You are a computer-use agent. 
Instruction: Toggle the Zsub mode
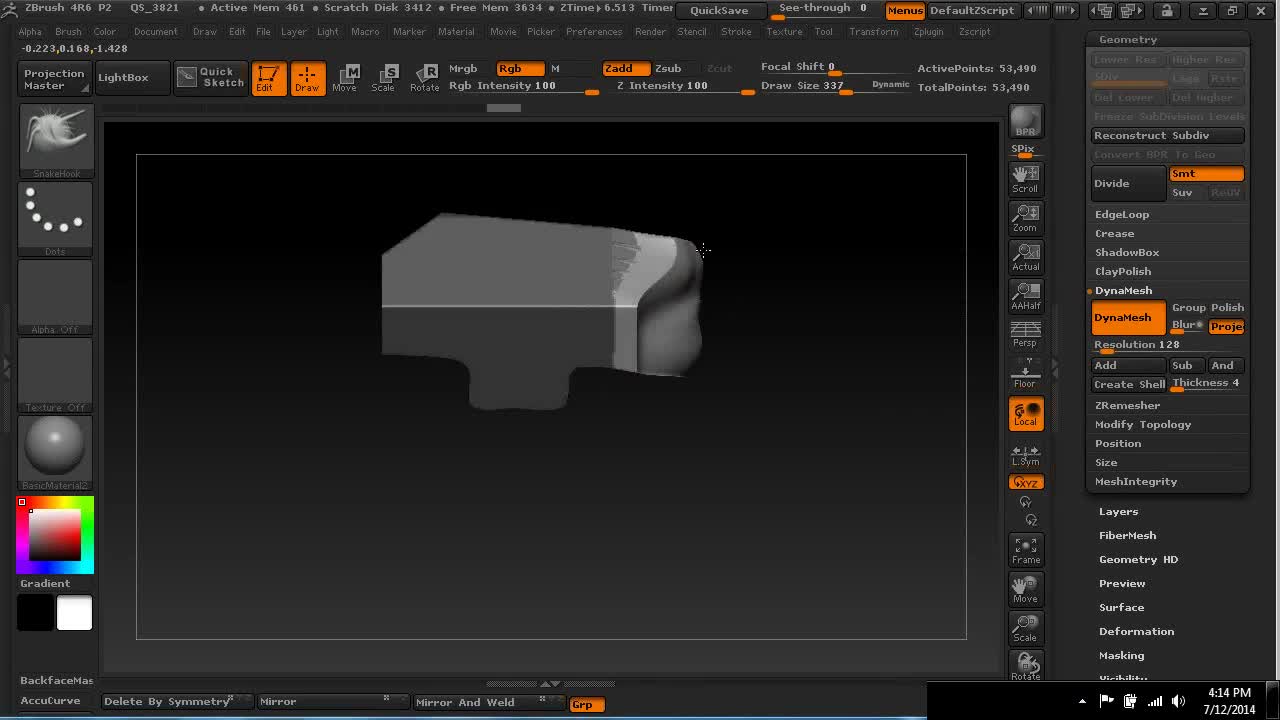(x=668, y=68)
